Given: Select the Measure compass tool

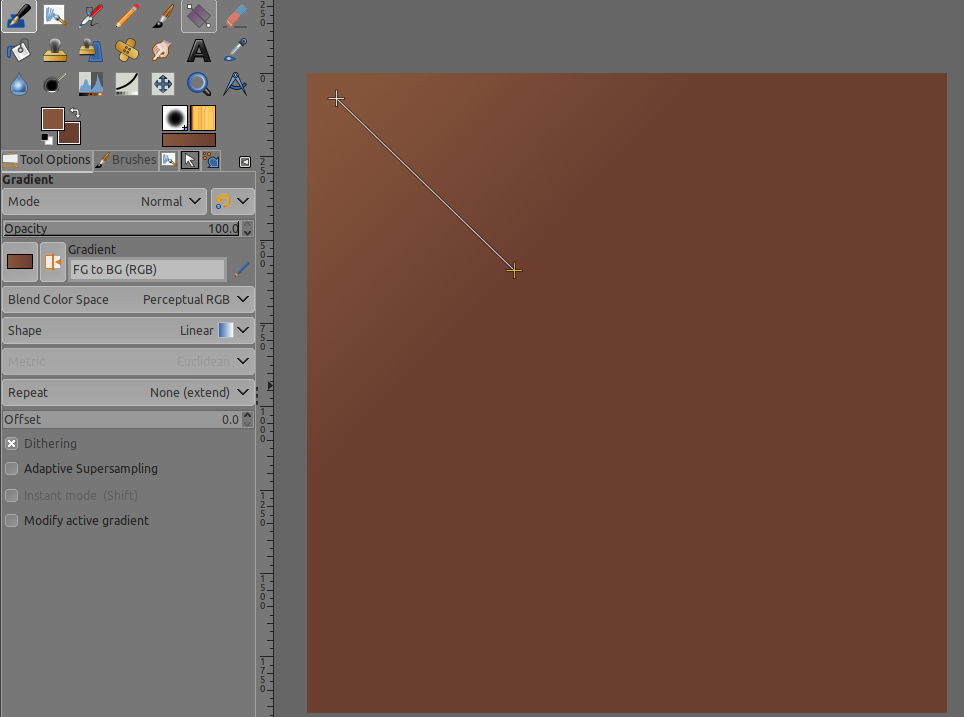Looking at the screenshot, I should coord(235,84).
